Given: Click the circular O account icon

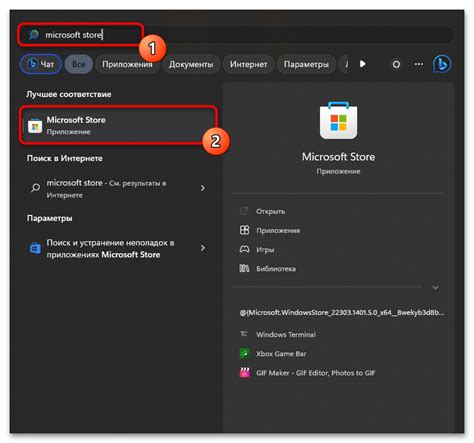Looking at the screenshot, I should (x=396, y=64).
